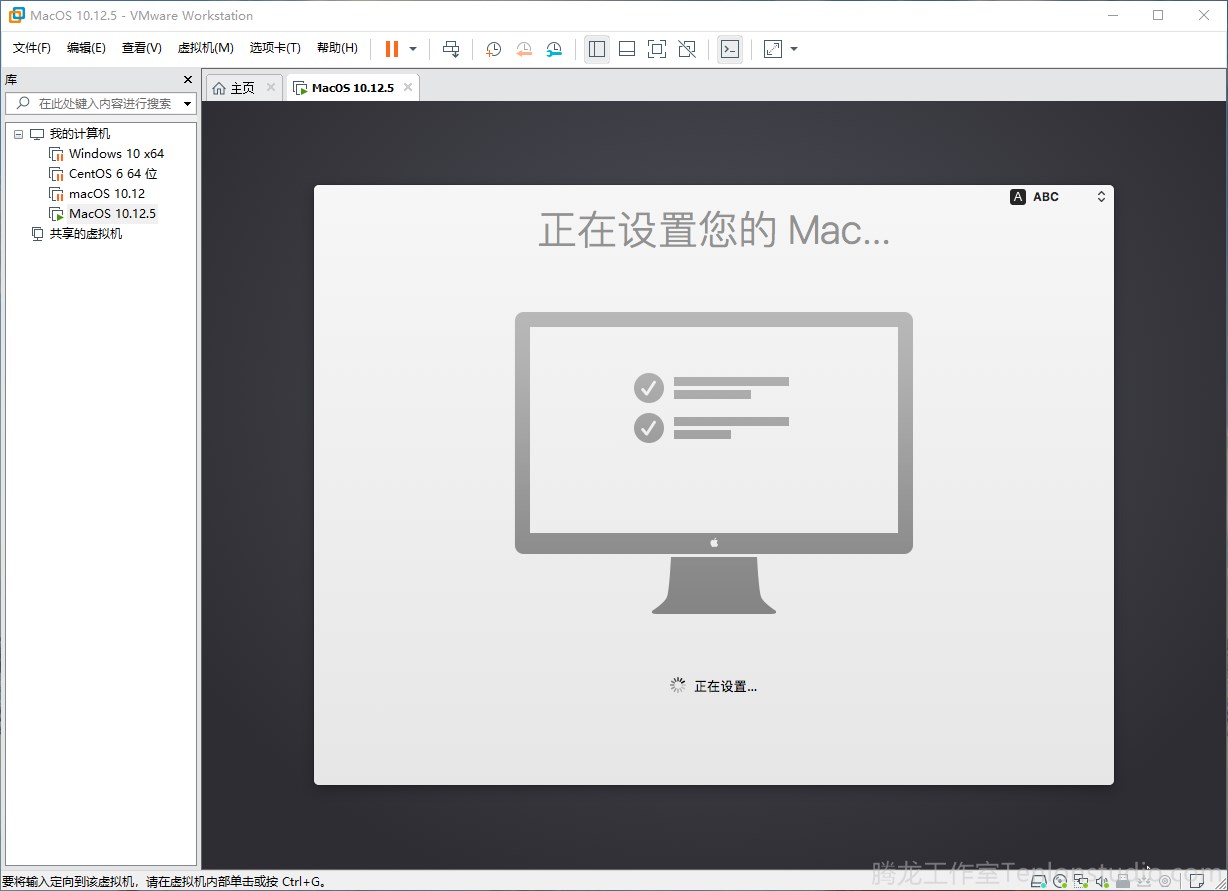Maximize the VMware Workstation window
This screenshot has height=891, width=1228.
point(1158,15)
